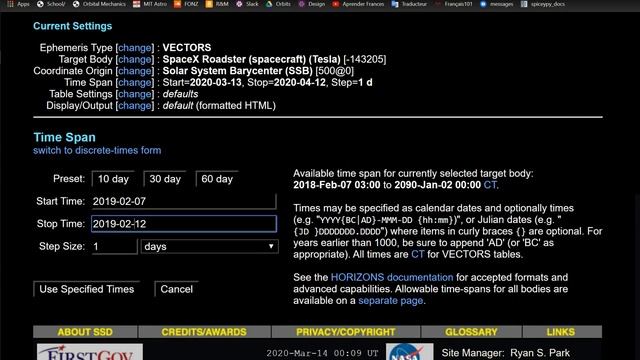640x360 pixels.
Task: Select the SpaceX Roadster target body text
Action: coord(251,59)
